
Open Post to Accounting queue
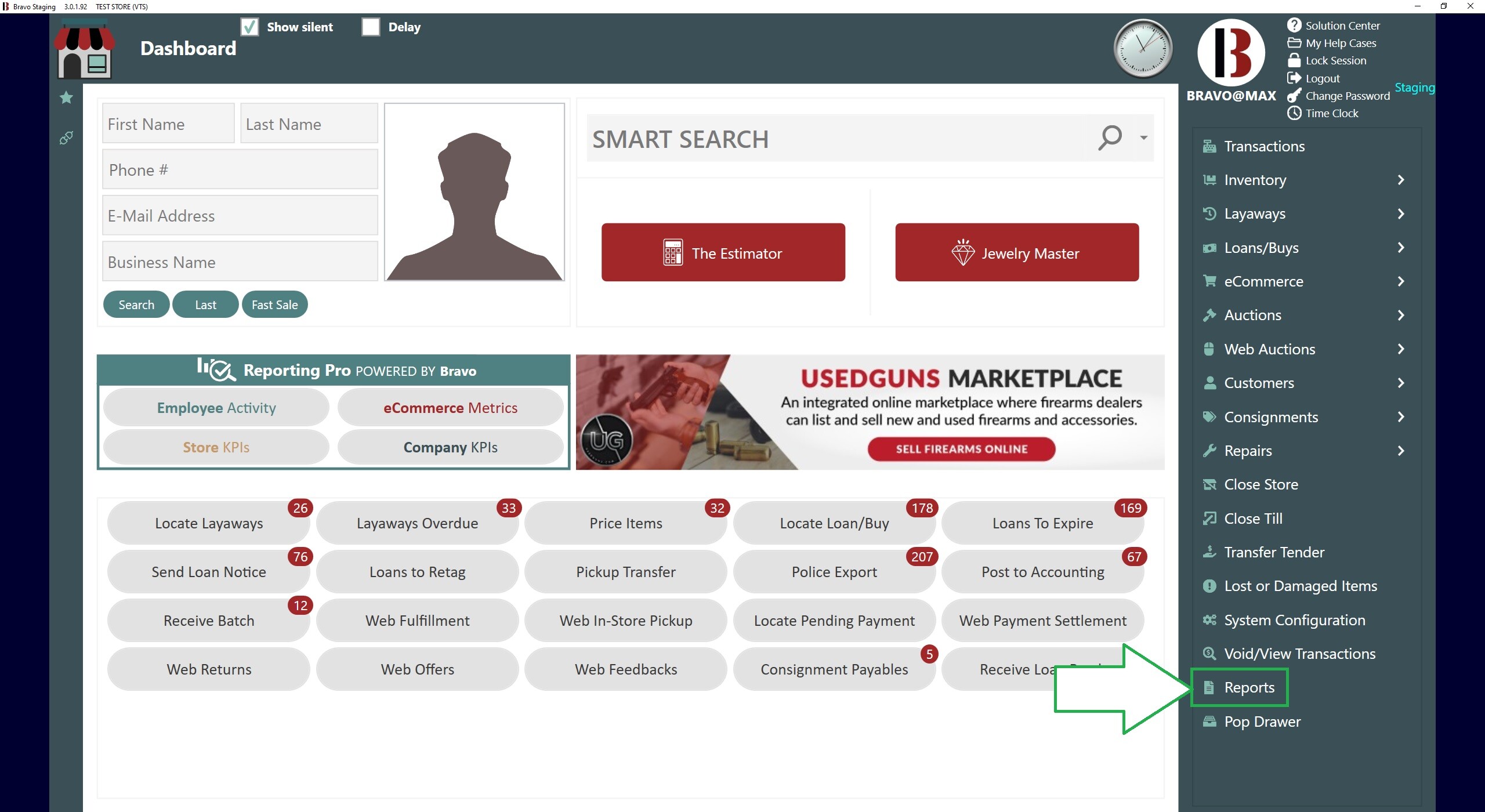pos(1042,572)
